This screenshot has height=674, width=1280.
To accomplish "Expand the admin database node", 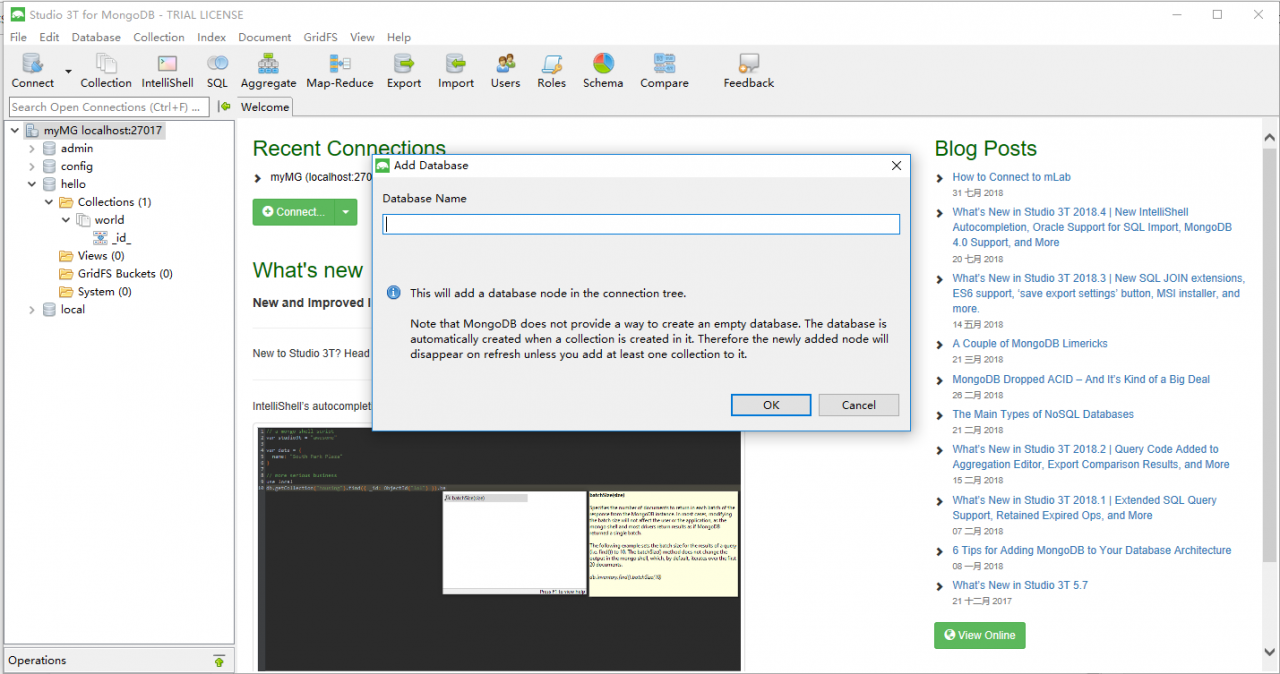I will [31, 148].
